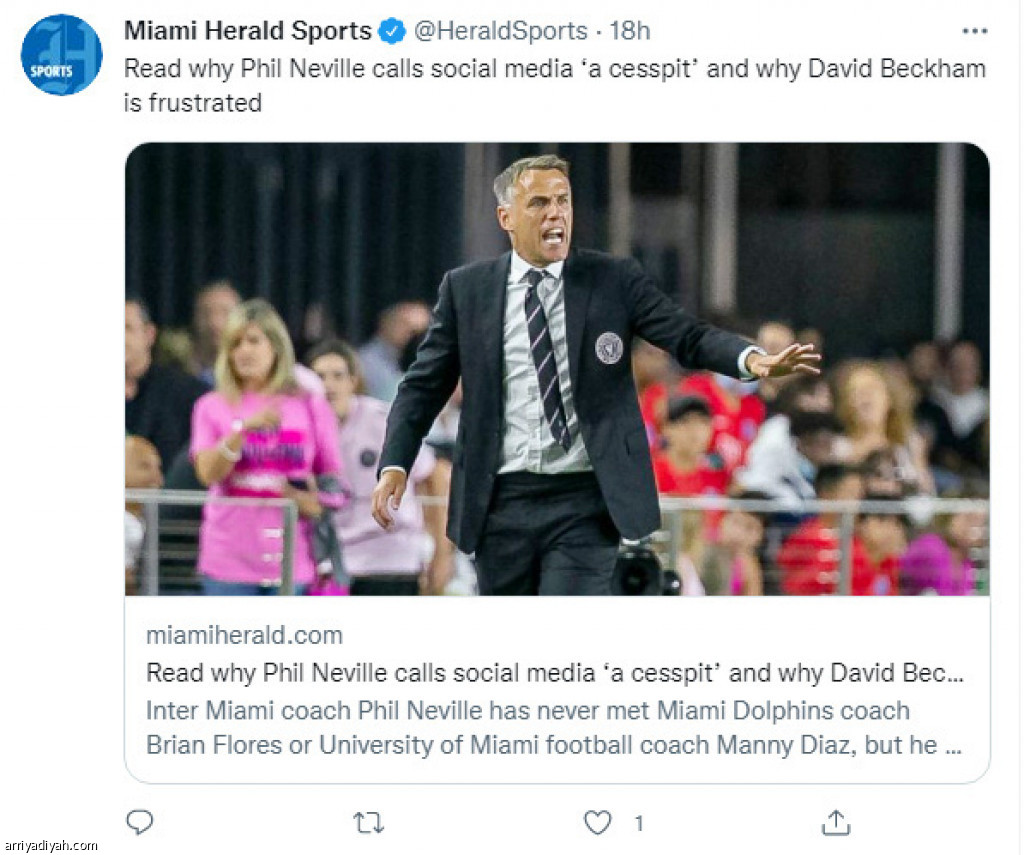
Task: Click the woman in pink shirt in photo
Action: click(x=264, y=444)
